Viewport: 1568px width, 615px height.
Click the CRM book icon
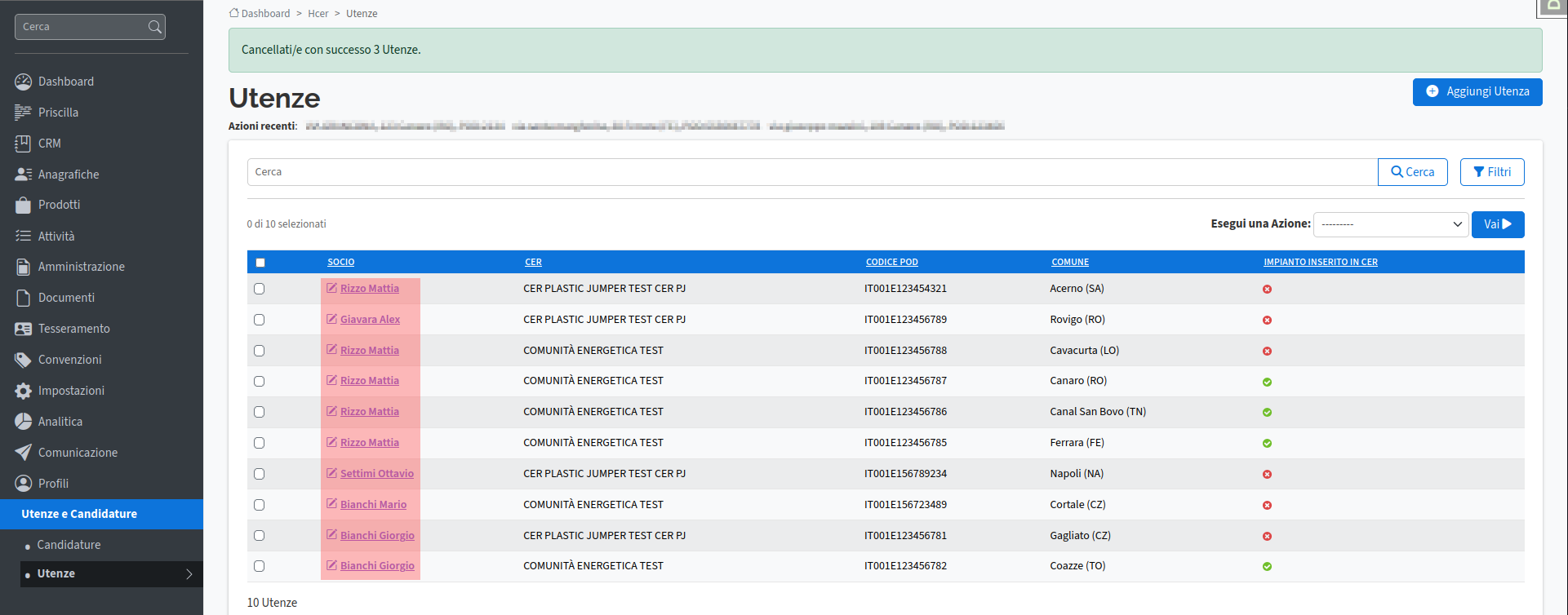[23, 144]
